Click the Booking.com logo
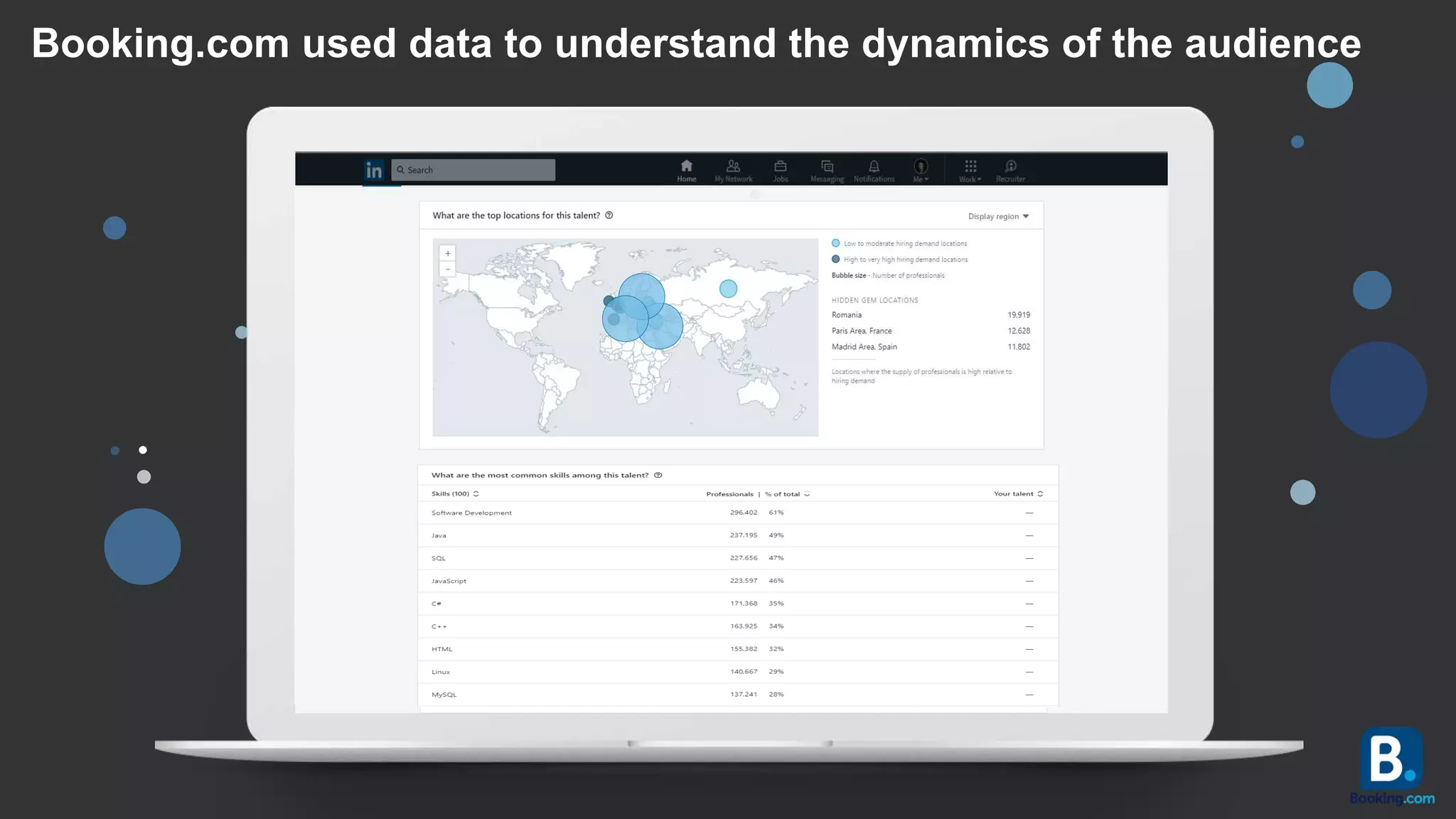This screenshot has height=819, width=1456. (1392, 766)
